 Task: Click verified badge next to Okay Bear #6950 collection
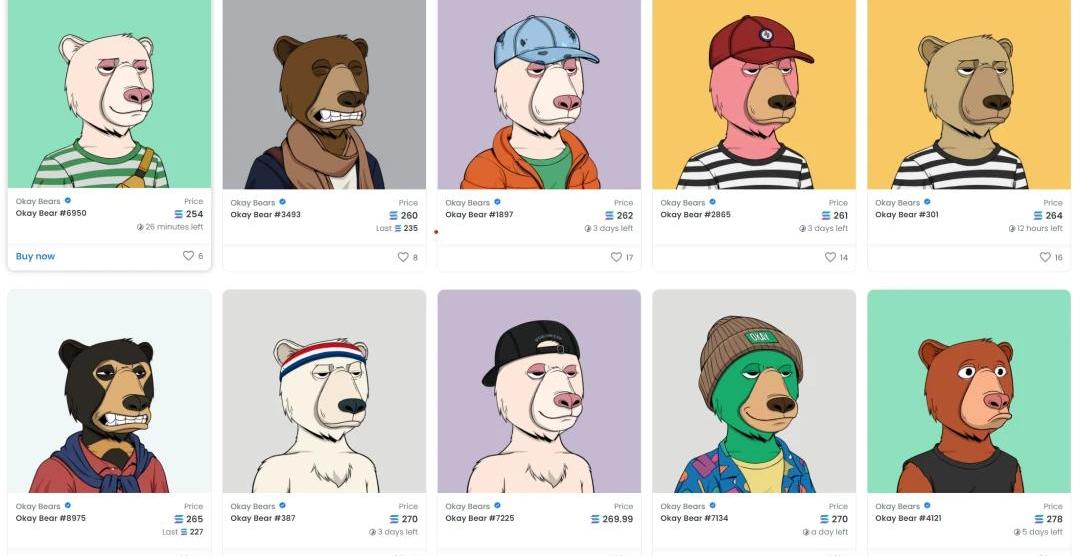[68, 200]
